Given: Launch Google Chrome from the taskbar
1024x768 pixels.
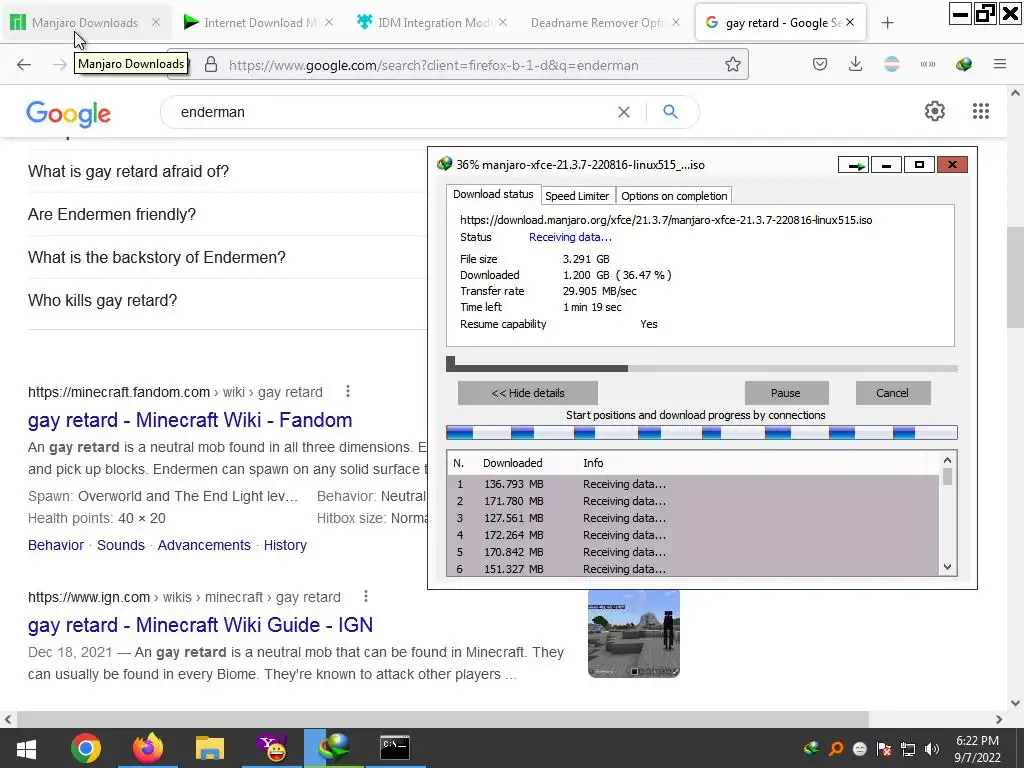Looking at the screenshot, I should tap(86, 748).
